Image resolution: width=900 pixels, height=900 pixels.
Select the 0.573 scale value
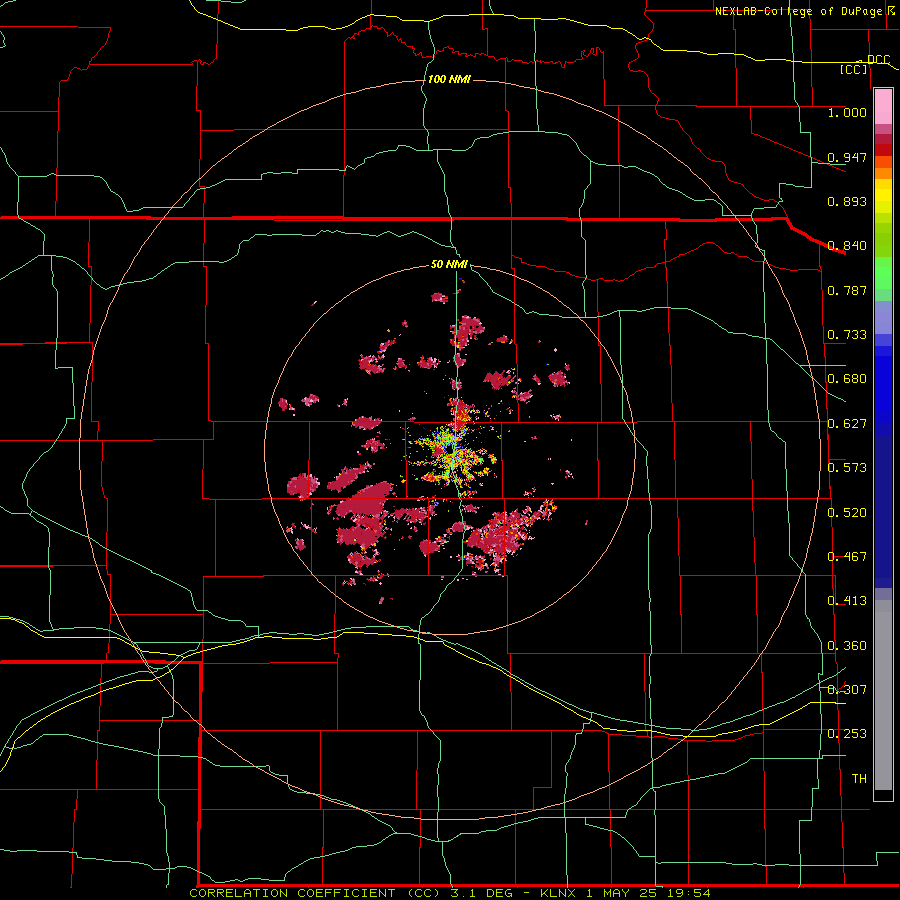(847, 468)
